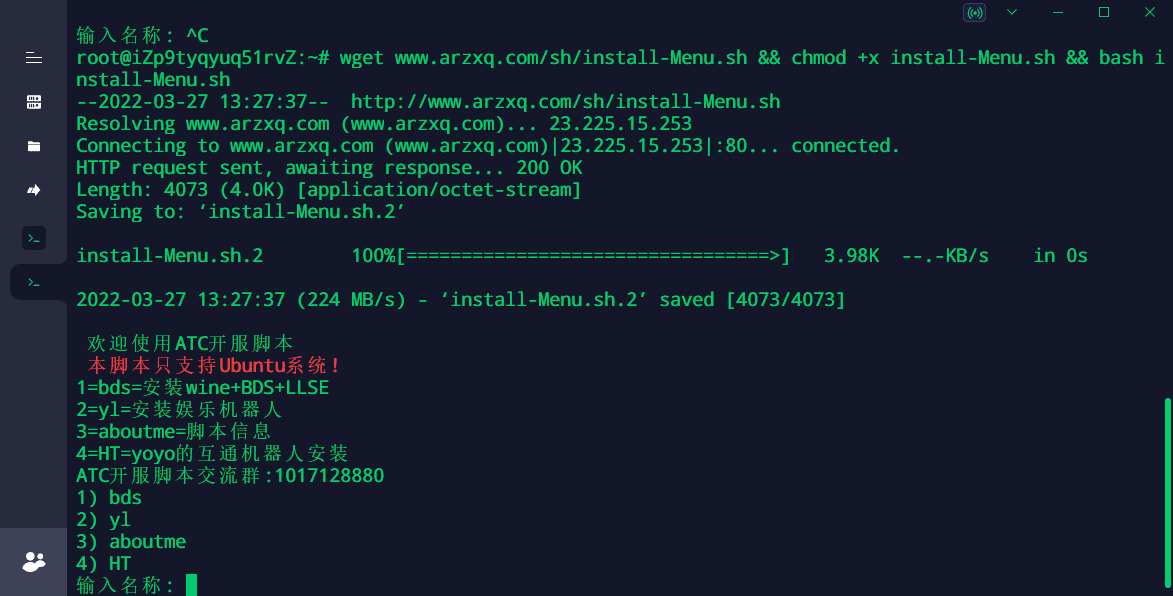Expand the chevron dropdown in the title bar
Screen dimensions: 1173x596
click(x=1011, y=12)
